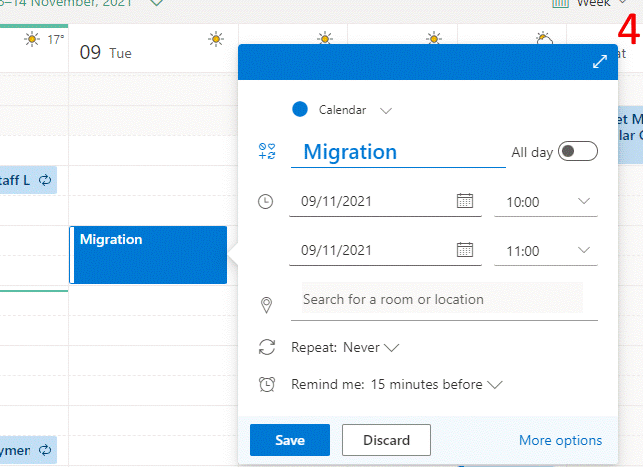Open the end date calendar picker icon

(465, 250)
